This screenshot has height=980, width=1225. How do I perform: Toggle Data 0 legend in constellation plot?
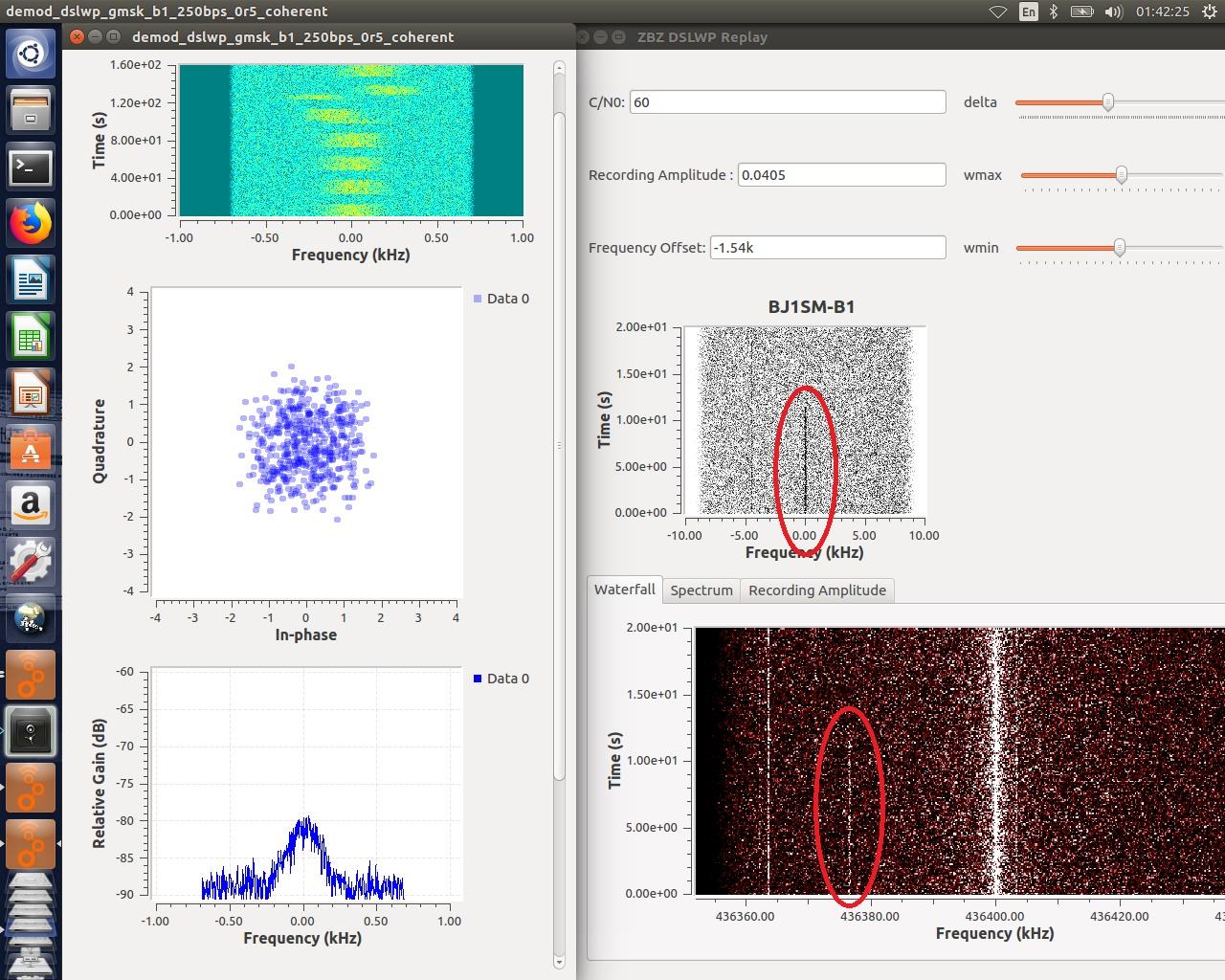[x=501, y=299]
